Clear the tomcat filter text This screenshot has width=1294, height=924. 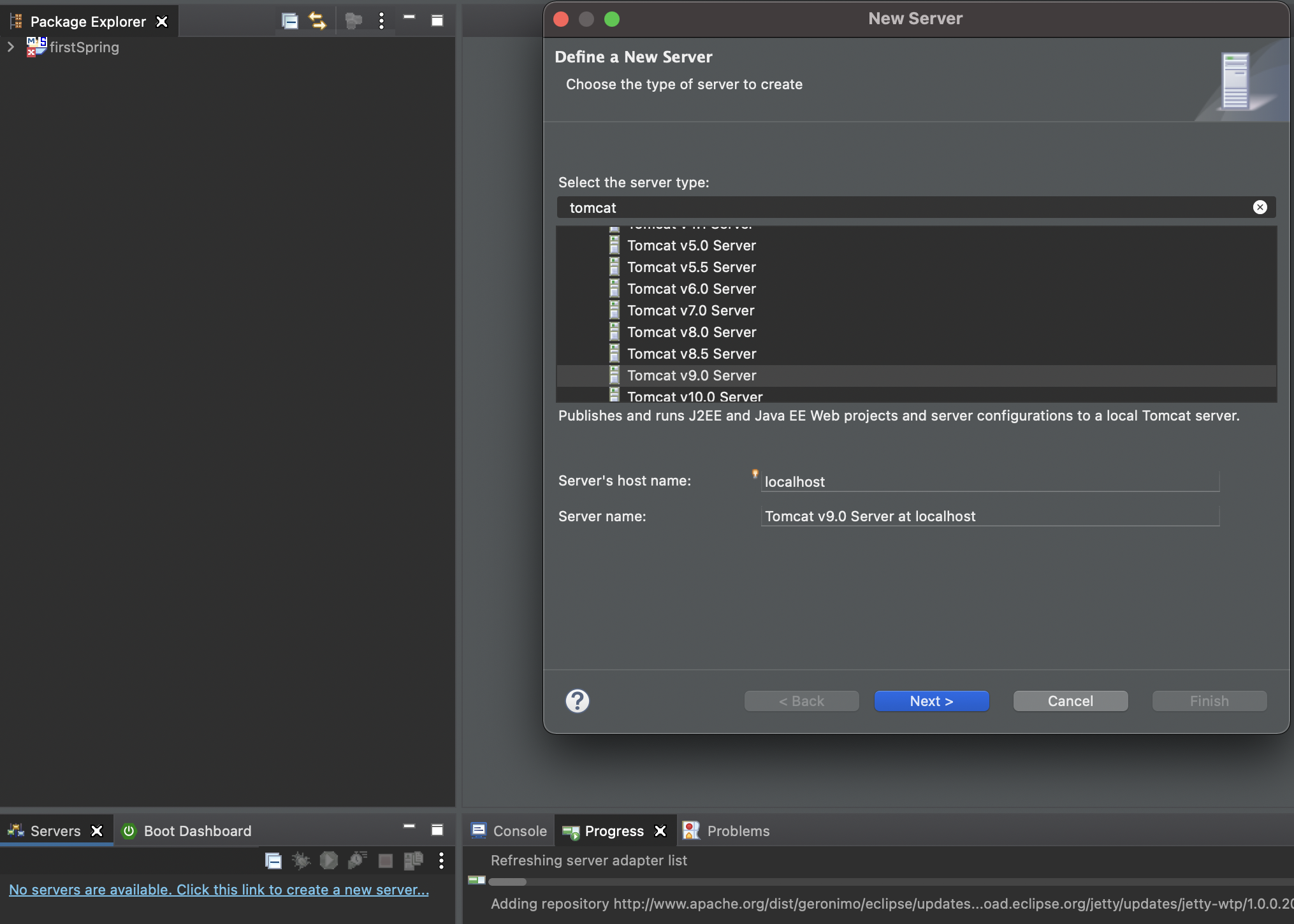tap(1260, 207)
